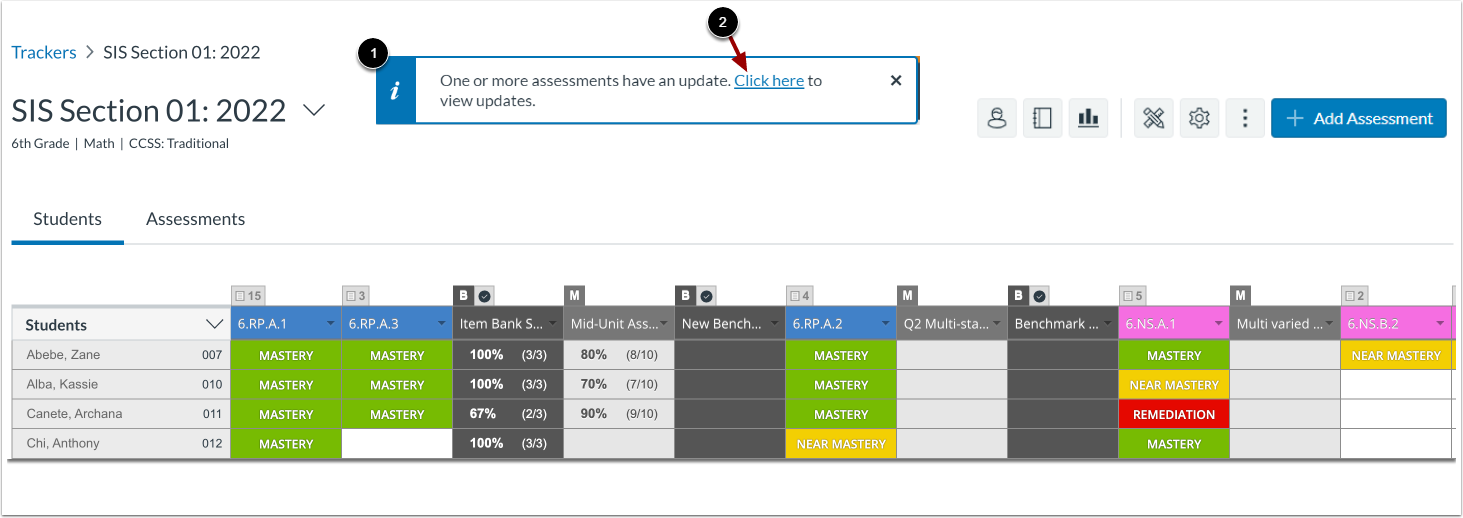
Task: Open the 6.RP.A.3 column dropdown arrow
Action: click(441, 324)
